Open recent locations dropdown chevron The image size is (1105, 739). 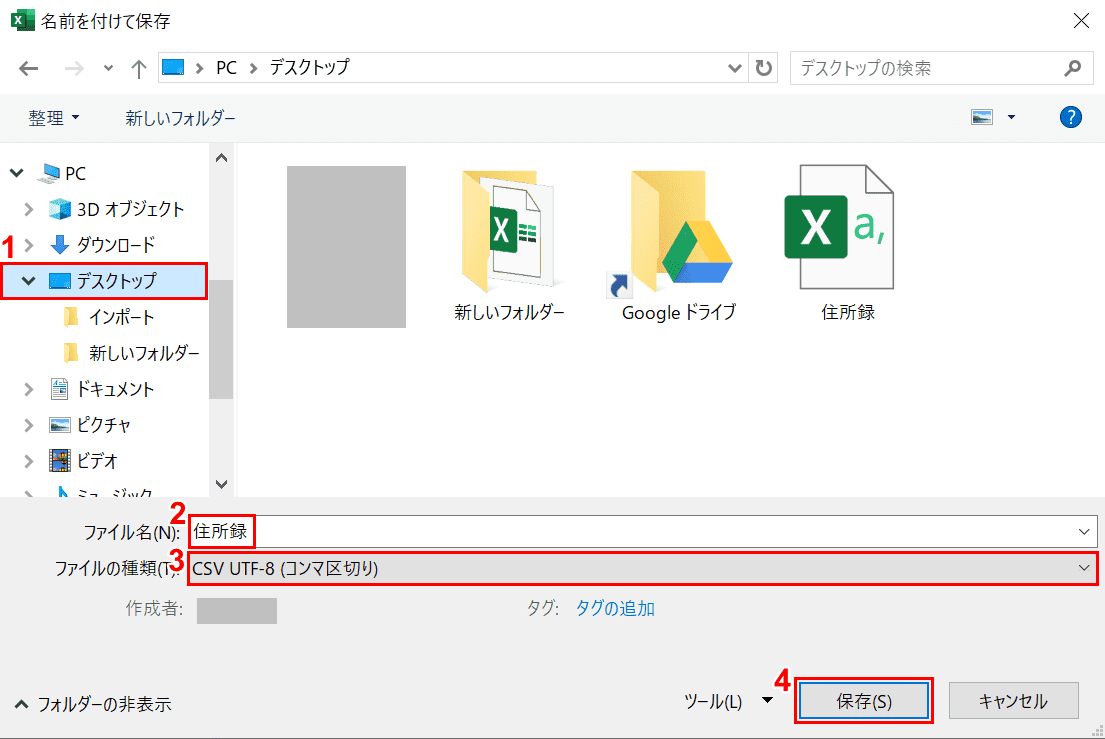click(108, 68)
